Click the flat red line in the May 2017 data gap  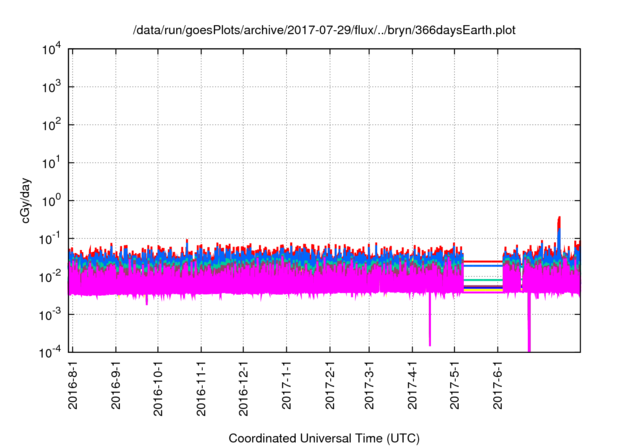pyautogui.click(x=483, y=261)
